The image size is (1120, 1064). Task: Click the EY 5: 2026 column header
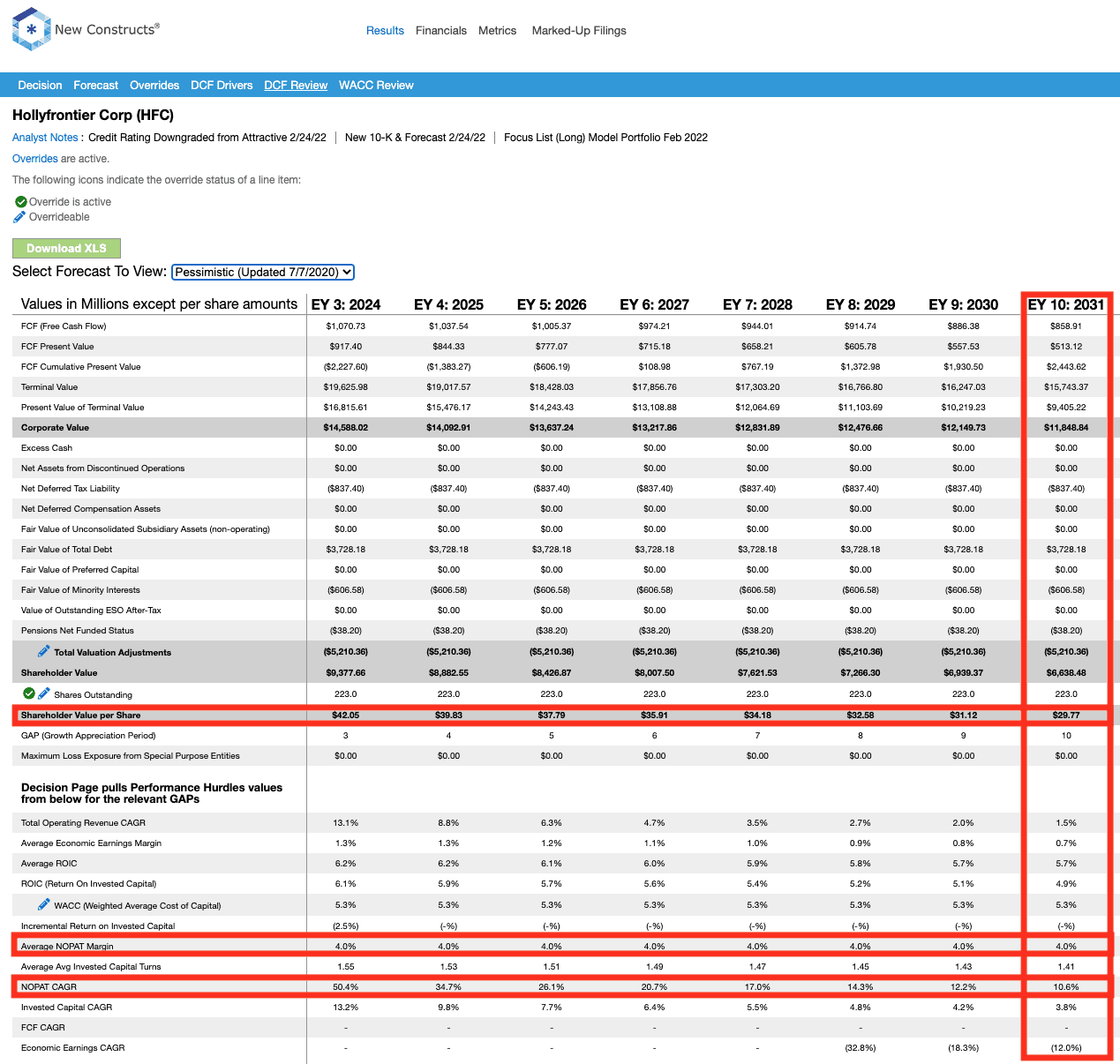point(552,304)
